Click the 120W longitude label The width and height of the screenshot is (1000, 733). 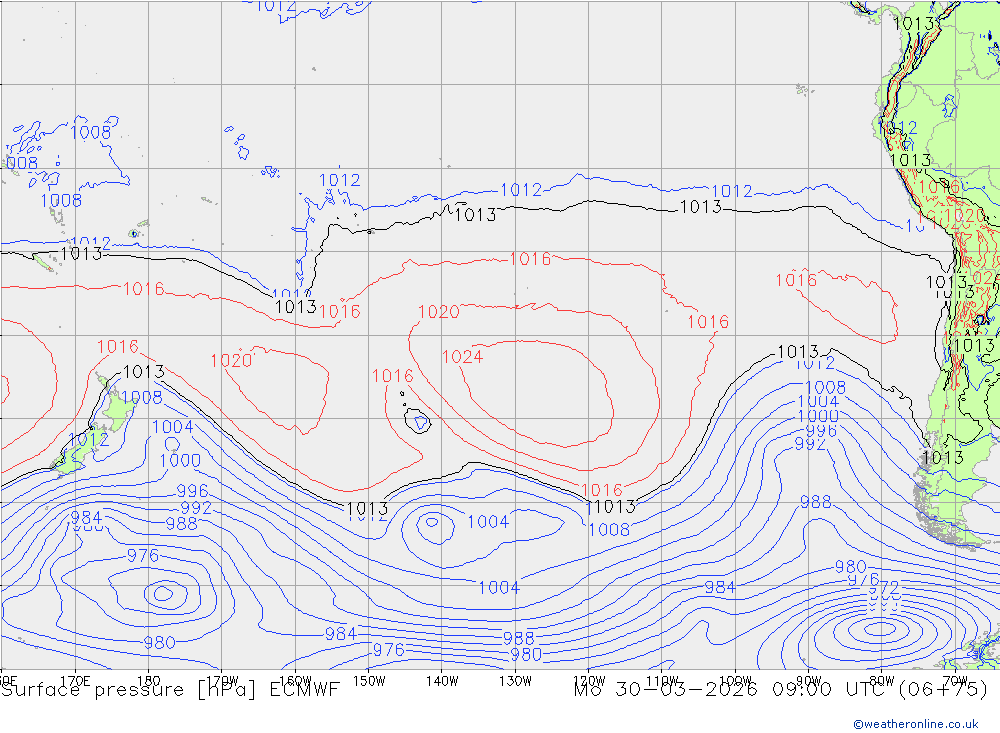point(589,680)
